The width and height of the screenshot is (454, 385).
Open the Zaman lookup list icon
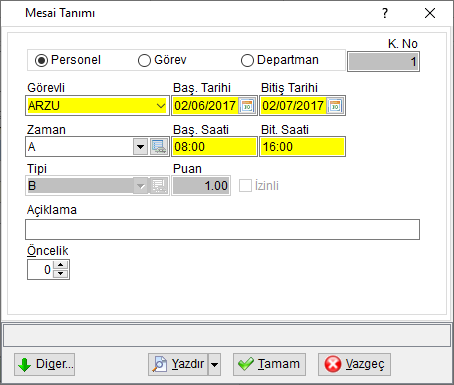tap(159, 147)
